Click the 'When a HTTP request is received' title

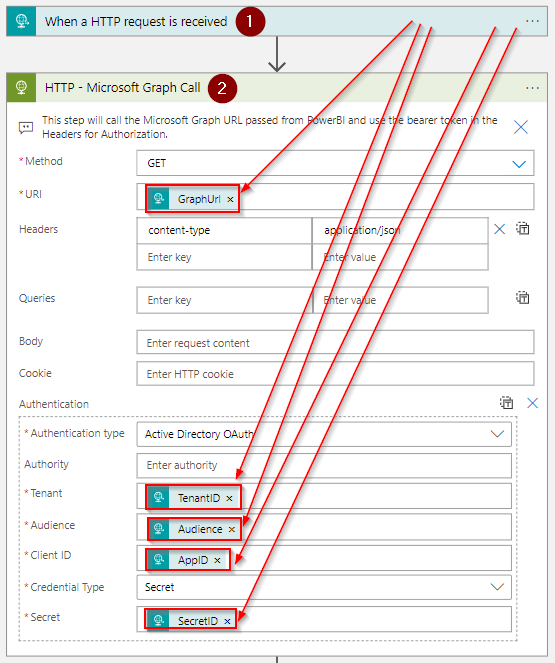136,21
